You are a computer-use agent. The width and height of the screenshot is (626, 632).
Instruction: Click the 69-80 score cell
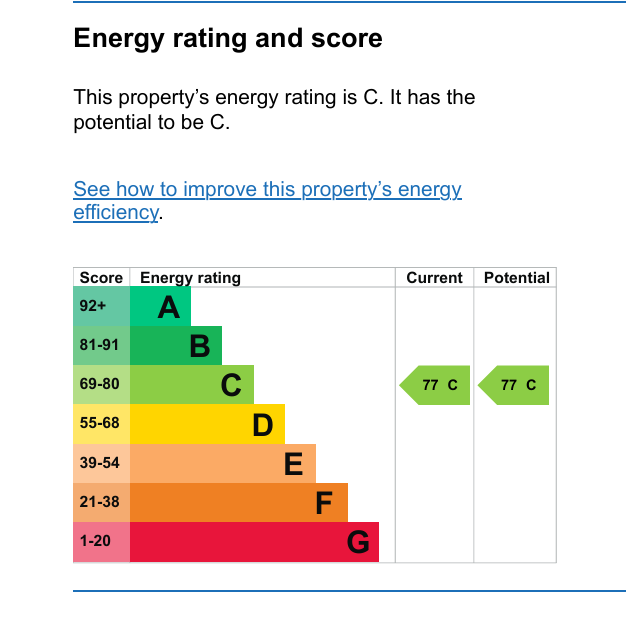point(102,385)
